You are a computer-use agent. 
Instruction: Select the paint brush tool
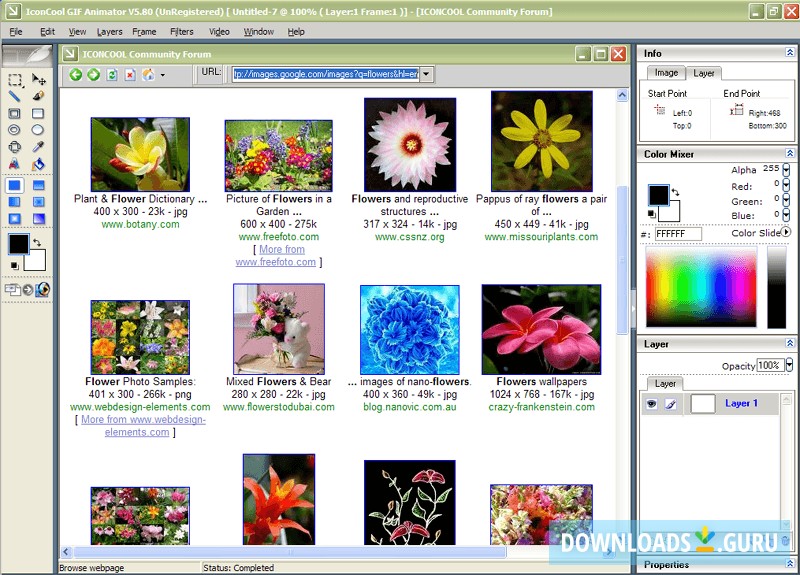coord(38,96)
